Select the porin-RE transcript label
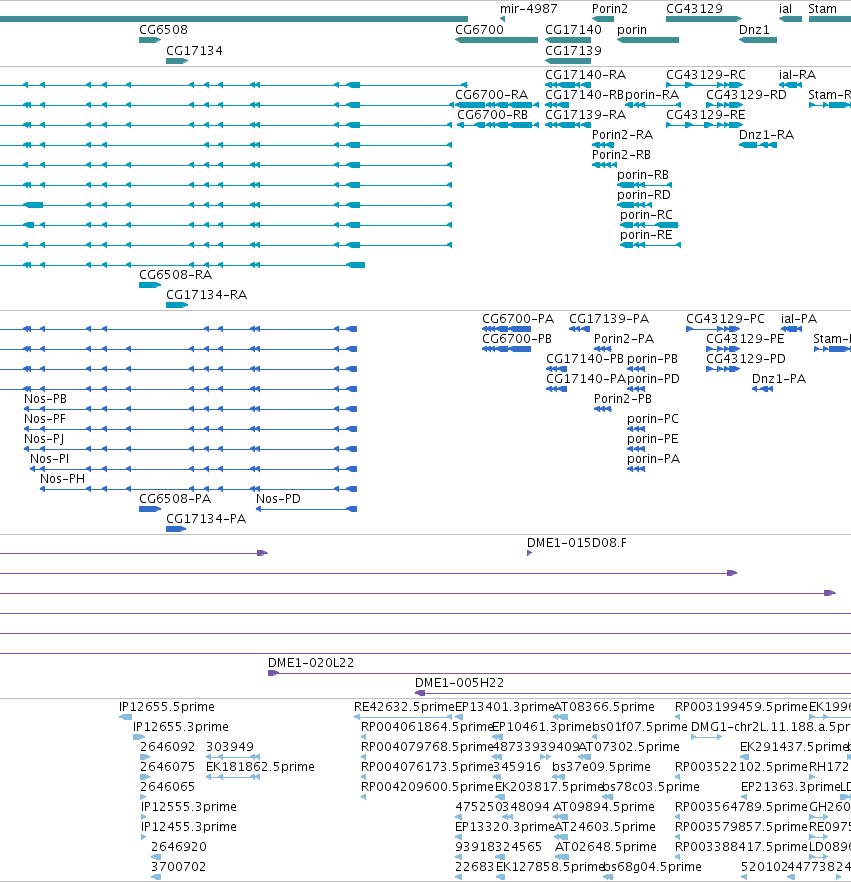 click(646, 235)
